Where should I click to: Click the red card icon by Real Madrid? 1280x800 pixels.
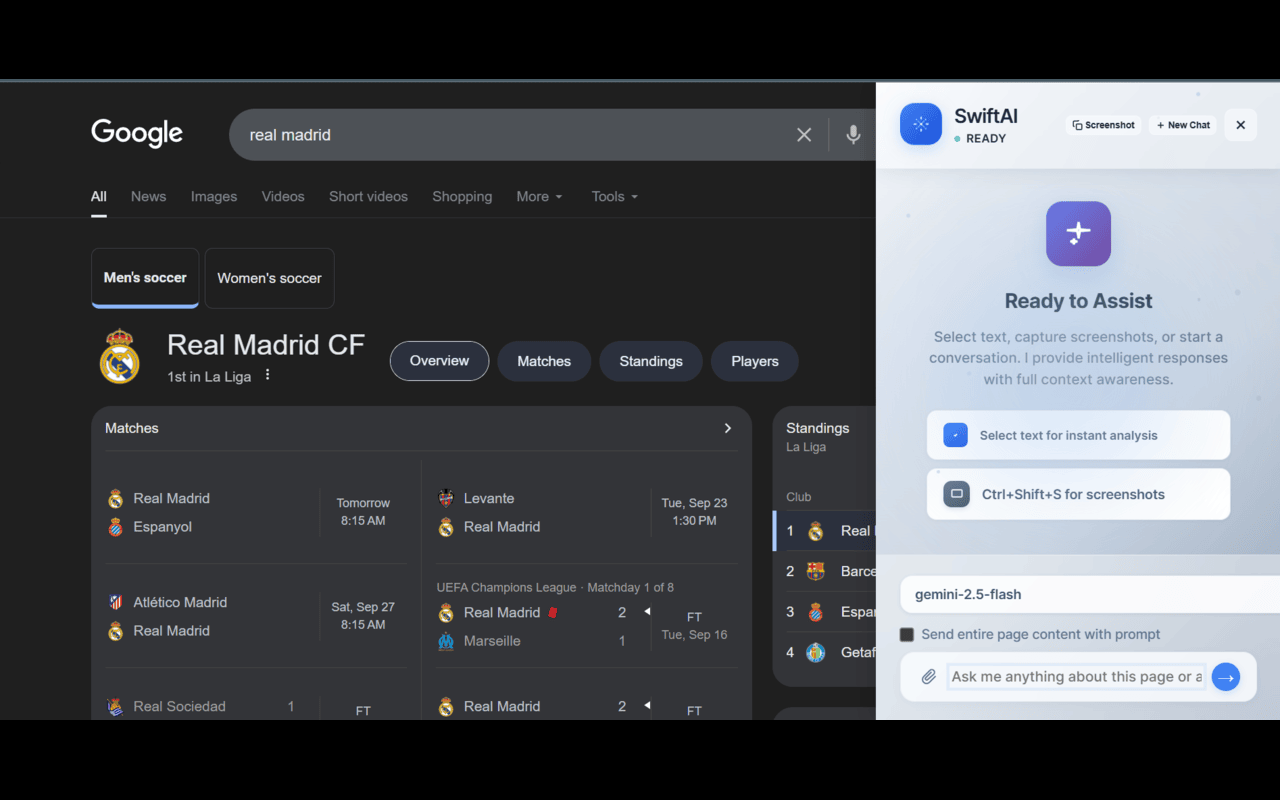[553, 612]
